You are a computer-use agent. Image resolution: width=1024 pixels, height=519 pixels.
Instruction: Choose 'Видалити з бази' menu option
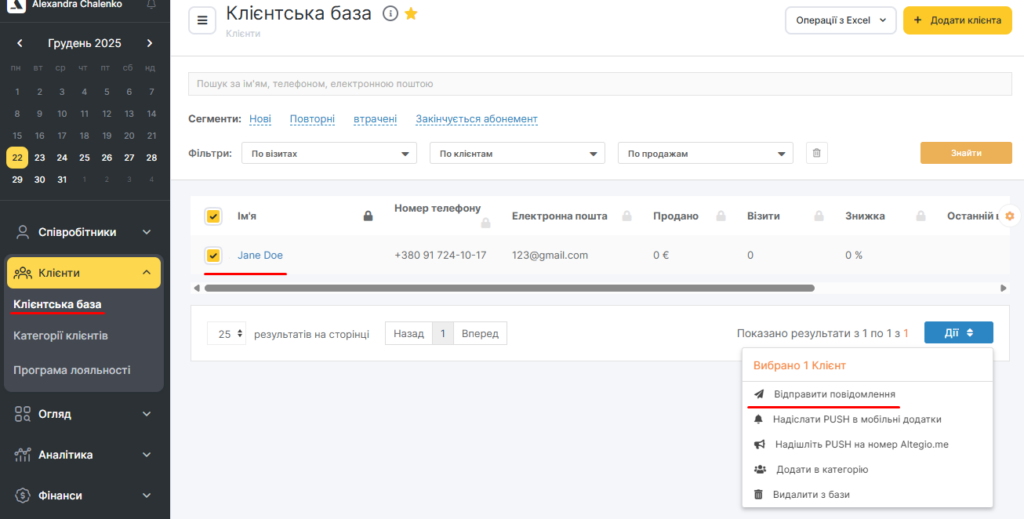(810, 494)
